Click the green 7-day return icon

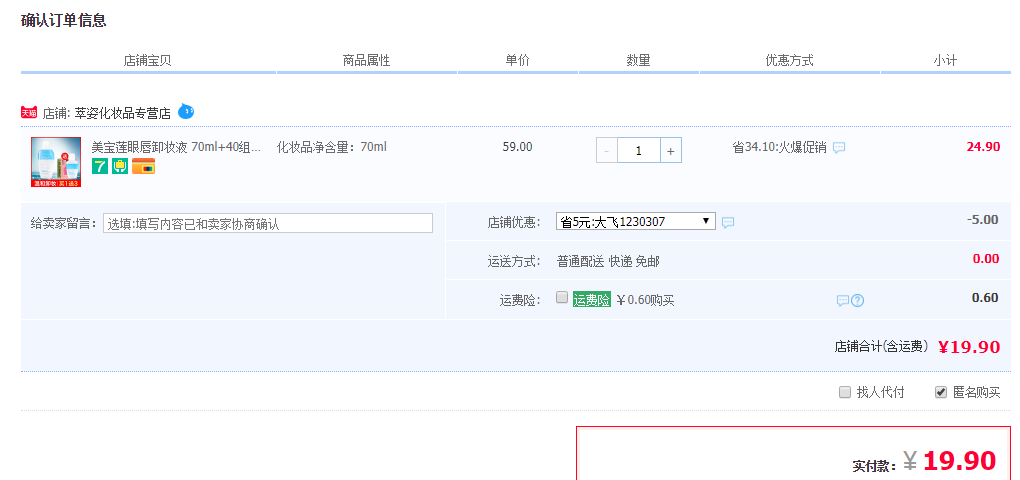(x=100, y=166)
